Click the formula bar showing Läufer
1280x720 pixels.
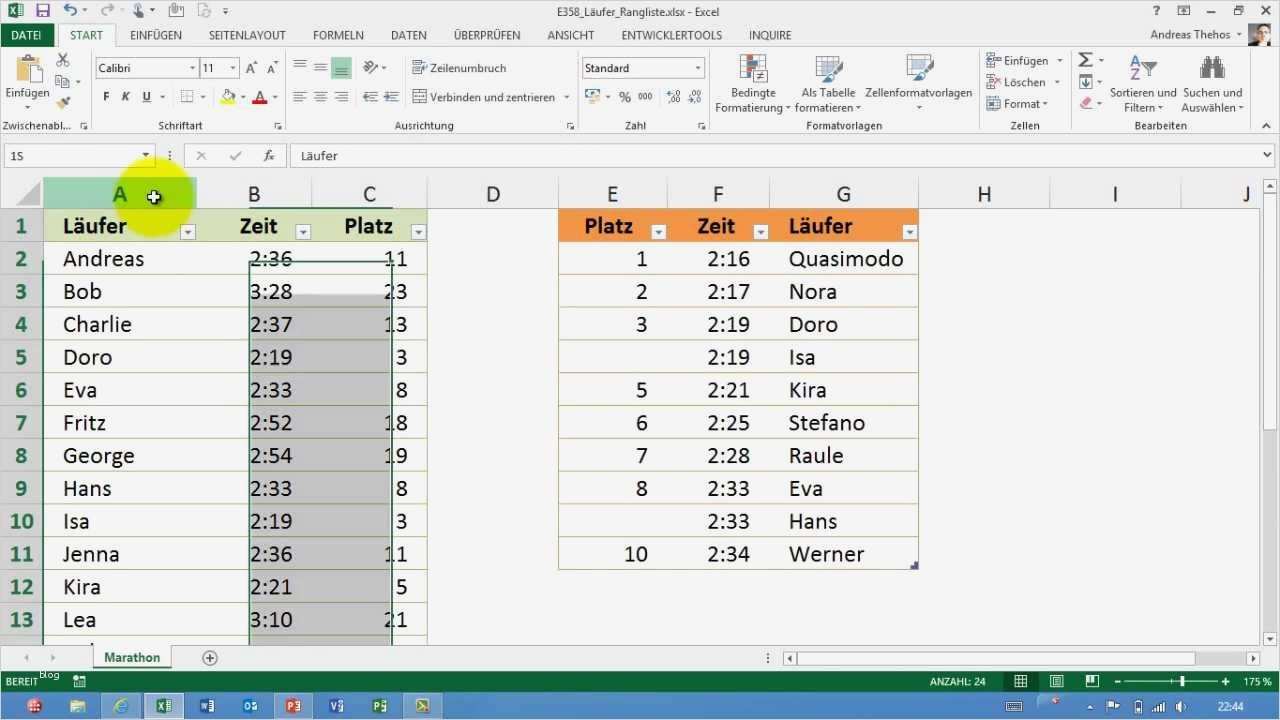click(x=775, y=156)
